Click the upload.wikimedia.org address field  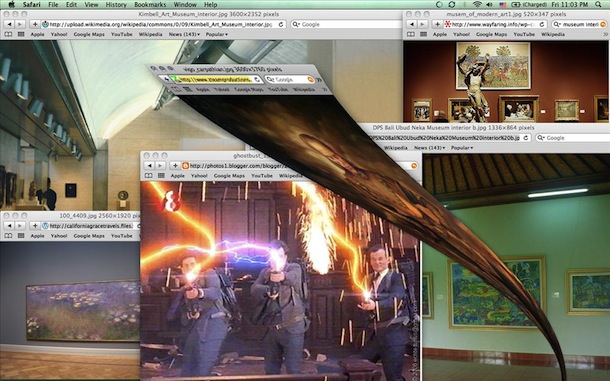pyautogui.click(x=163, y=24)
